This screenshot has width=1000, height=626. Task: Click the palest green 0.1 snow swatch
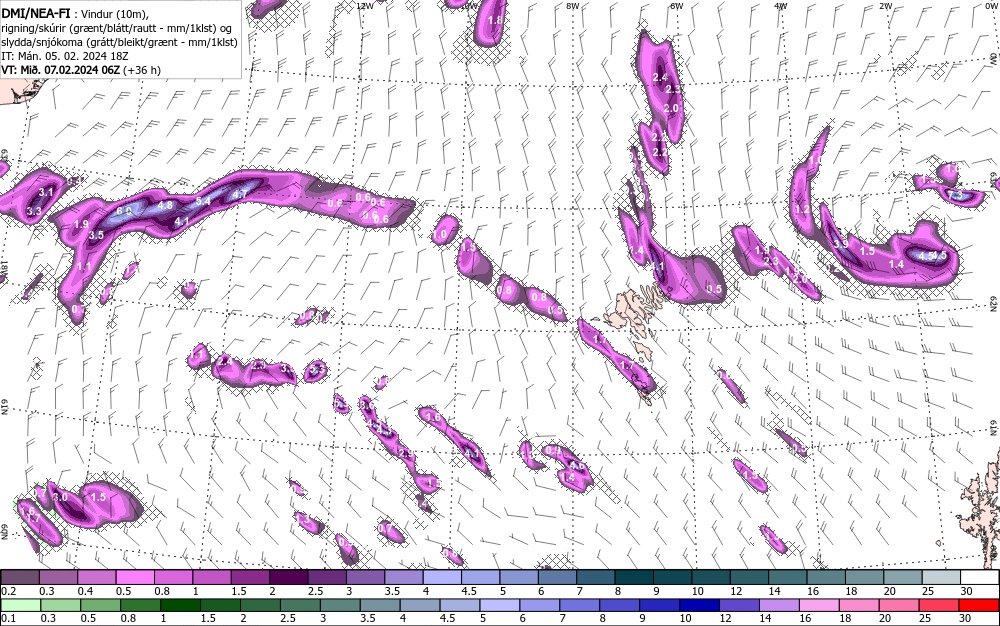click(x=20, y=605)
